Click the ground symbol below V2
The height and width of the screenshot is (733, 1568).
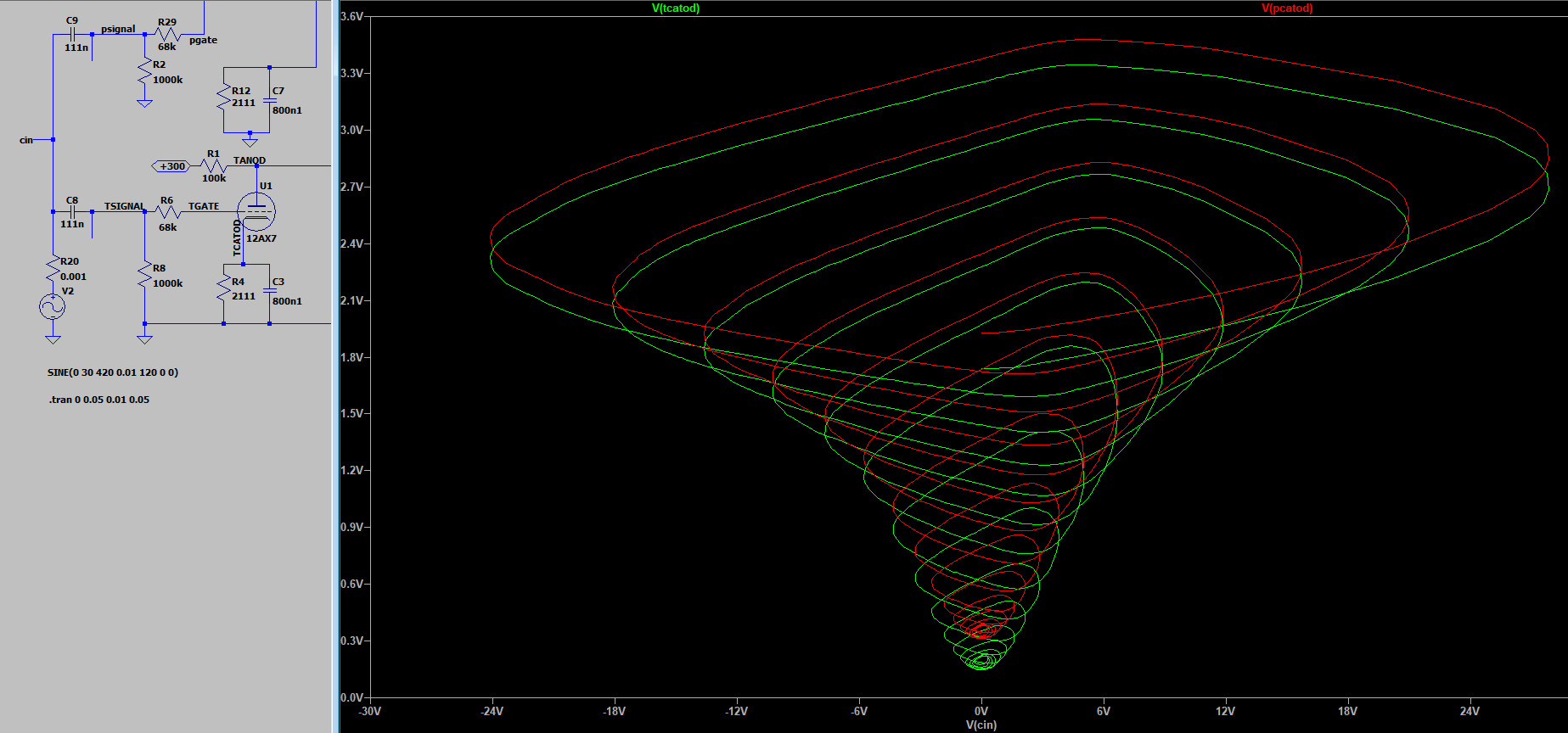53,339
